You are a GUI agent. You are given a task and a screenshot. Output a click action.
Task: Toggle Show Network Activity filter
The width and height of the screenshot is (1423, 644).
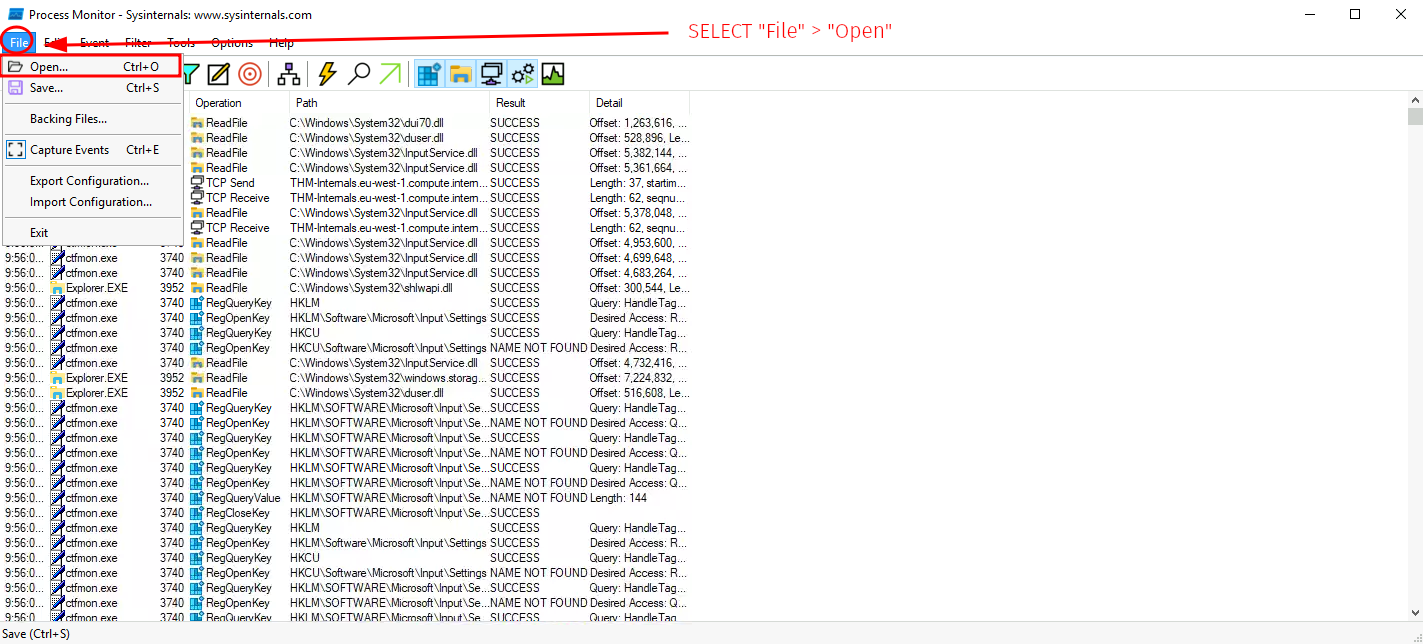point(491,74)
